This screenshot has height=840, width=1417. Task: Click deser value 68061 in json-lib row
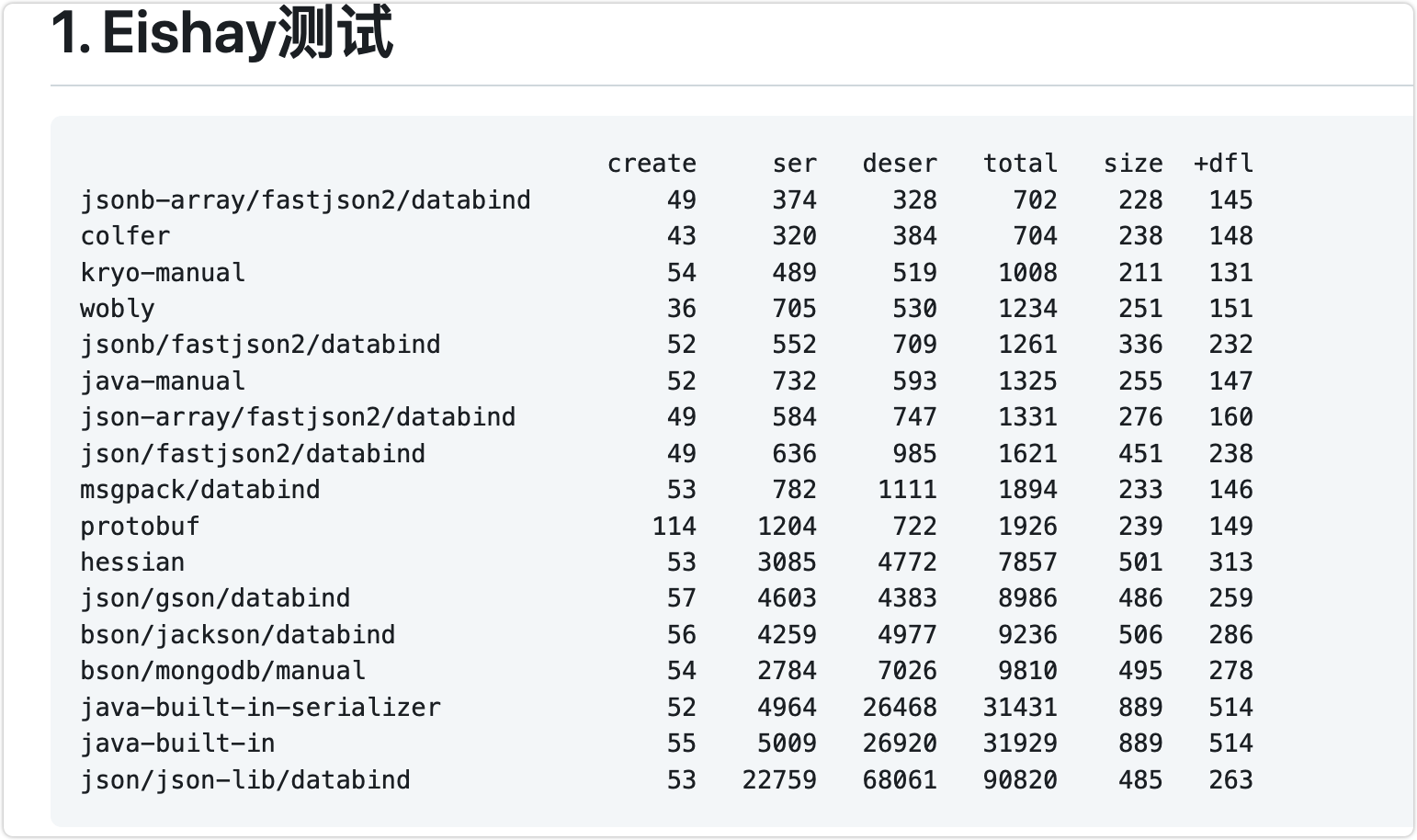[x=900, y=780]
